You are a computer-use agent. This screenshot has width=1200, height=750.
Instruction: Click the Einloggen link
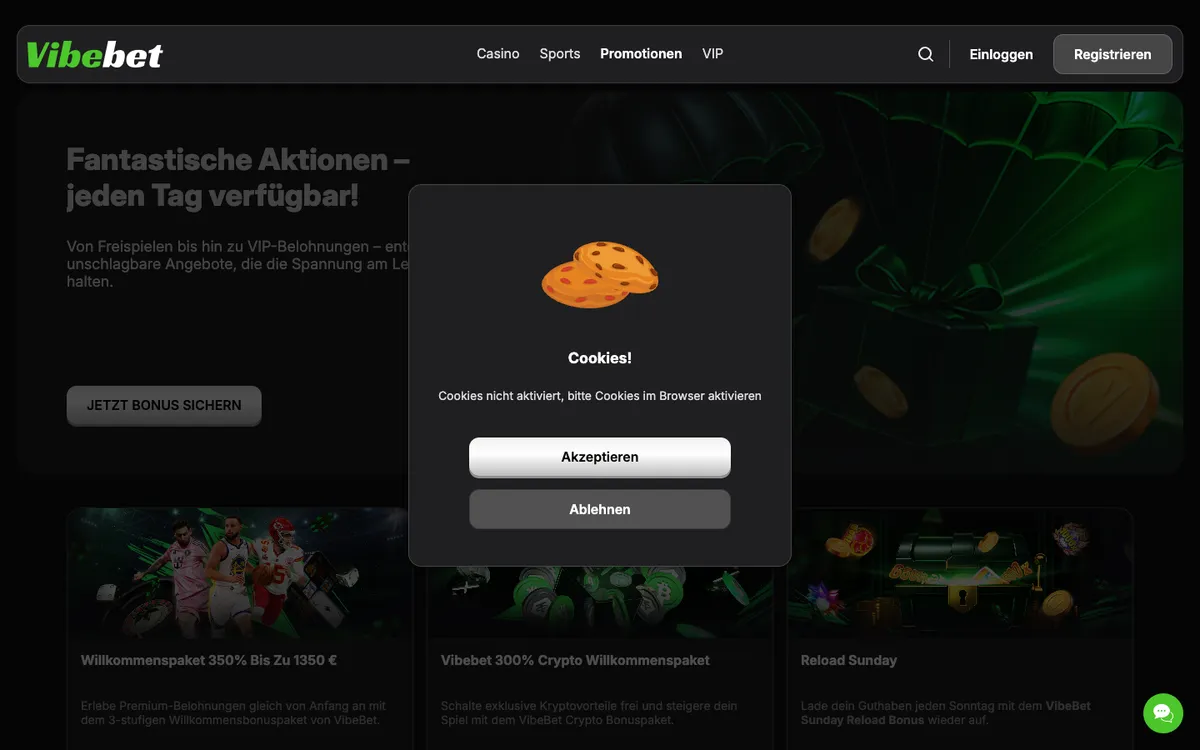(x=1001, y=55)
